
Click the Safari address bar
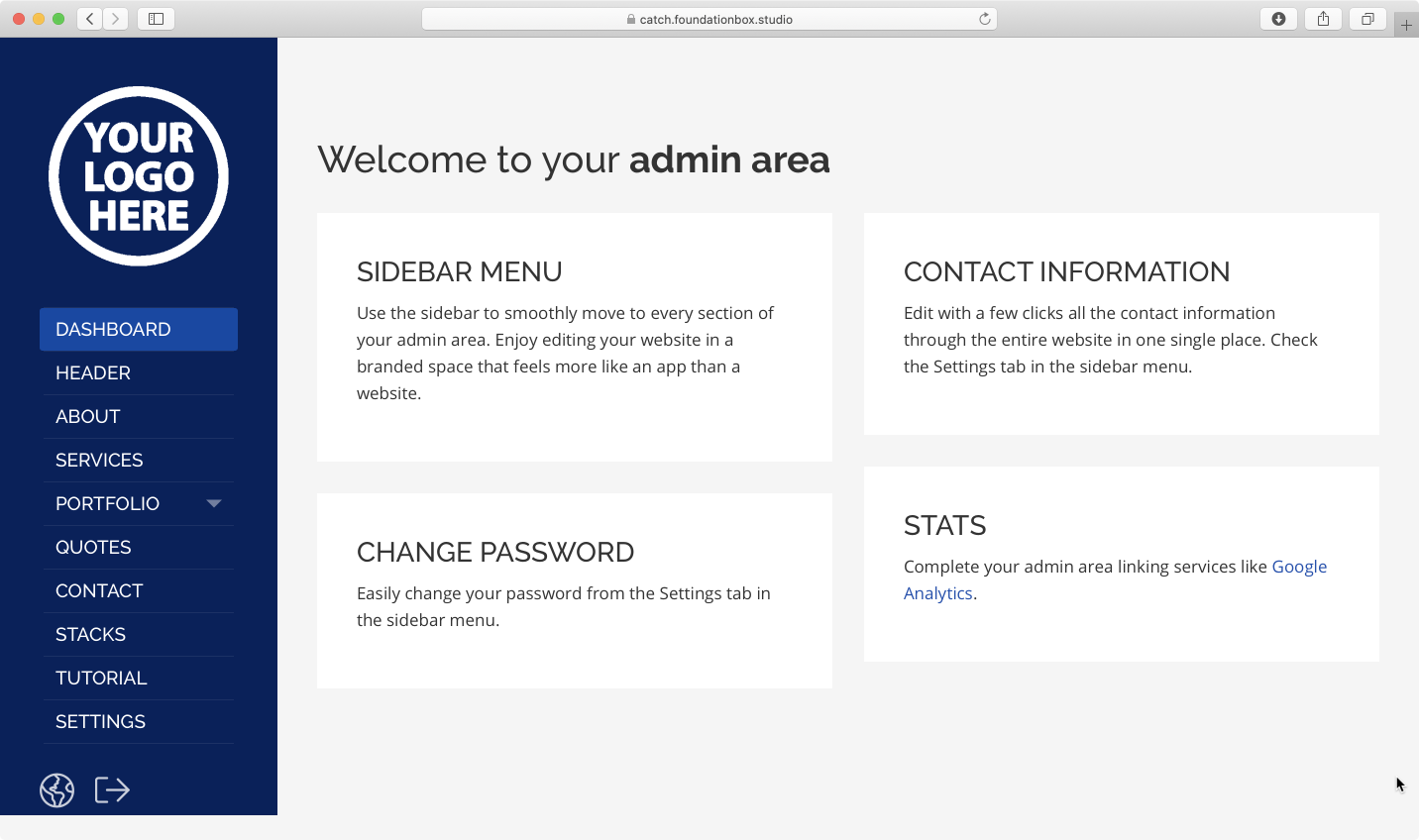point(709,19)
